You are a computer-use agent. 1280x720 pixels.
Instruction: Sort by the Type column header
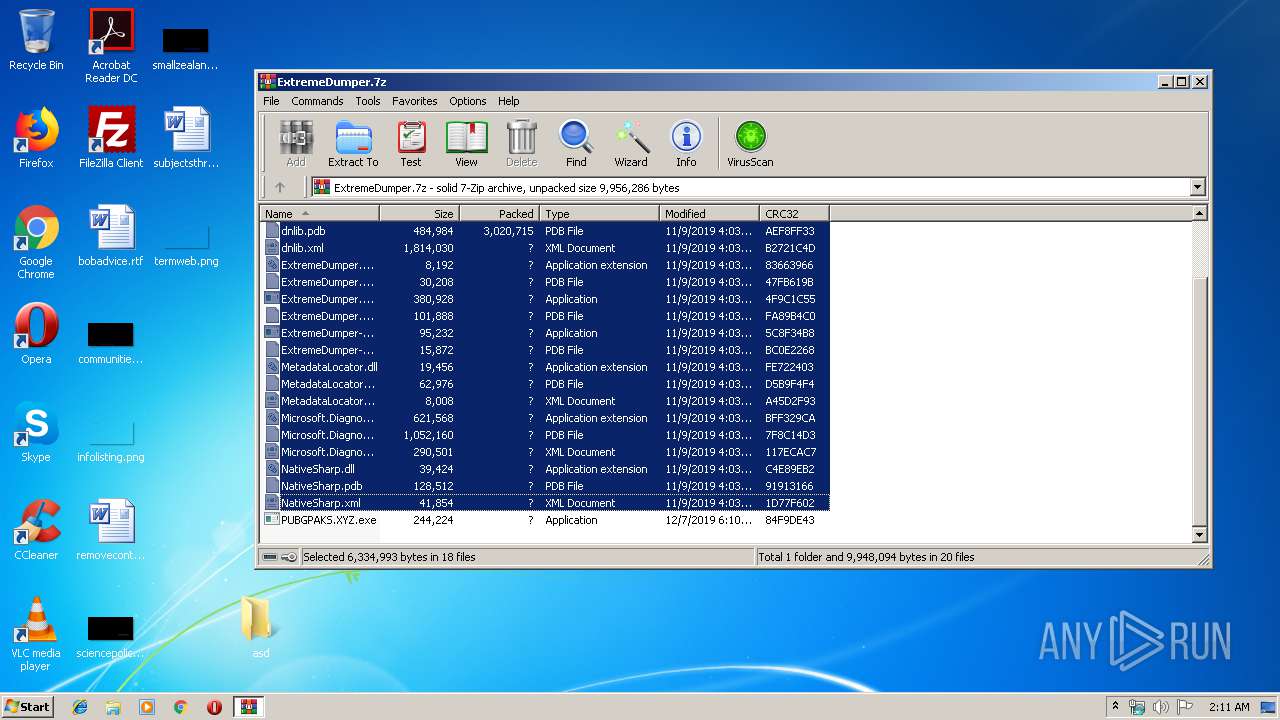pos(600,213)
